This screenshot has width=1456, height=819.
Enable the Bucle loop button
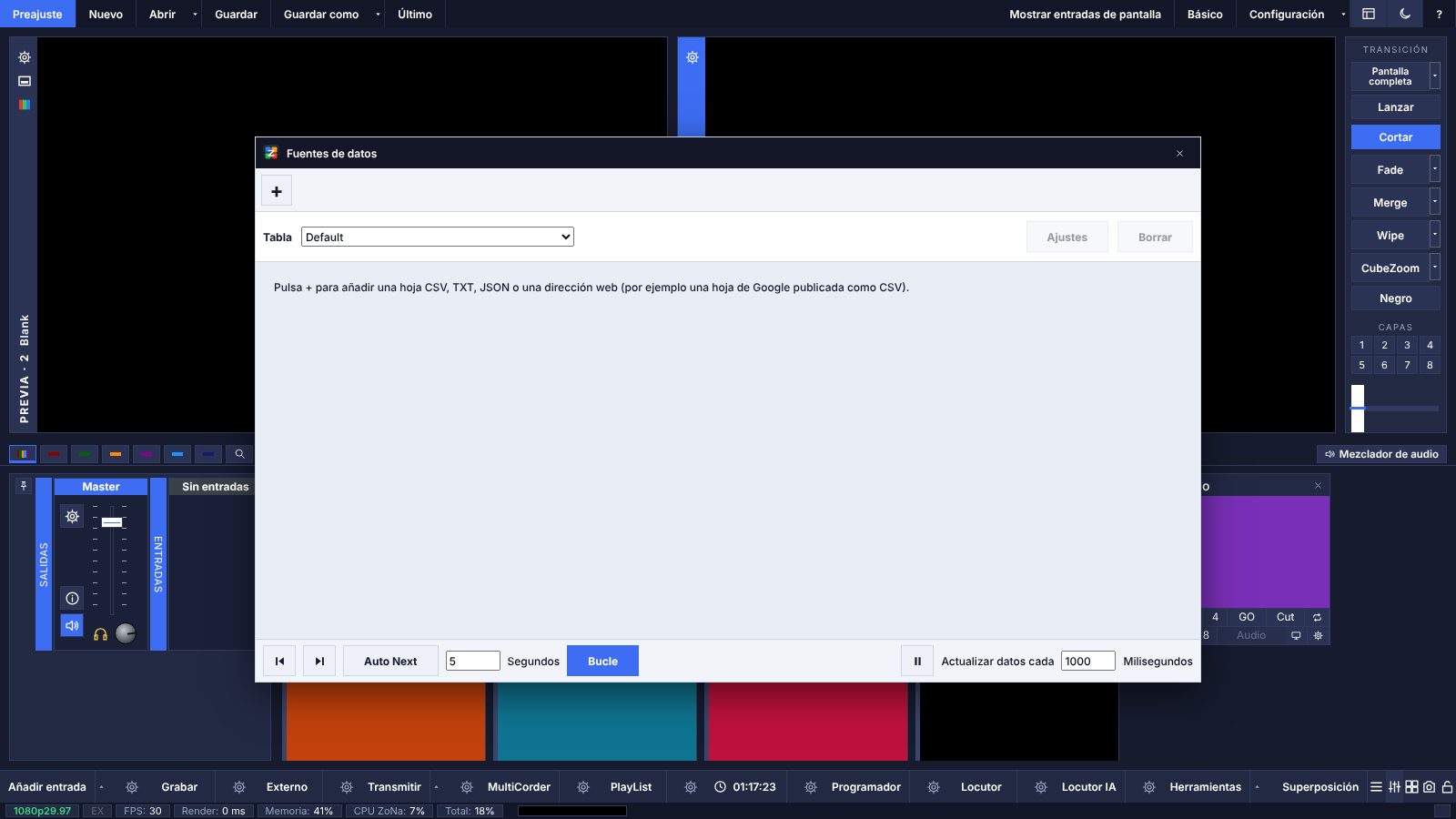pos(602,662)
